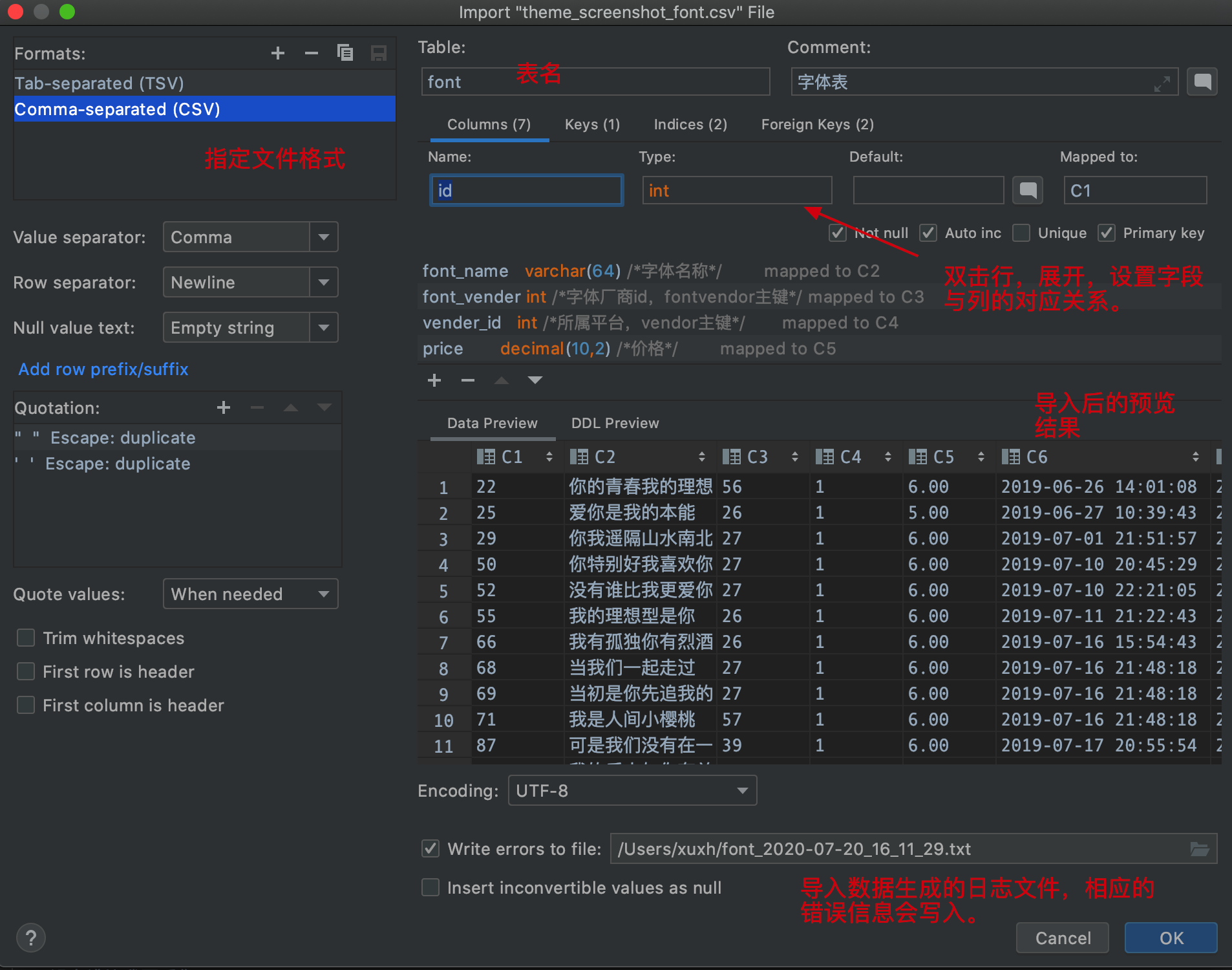Select the vender_id column row

click(820, 322)
